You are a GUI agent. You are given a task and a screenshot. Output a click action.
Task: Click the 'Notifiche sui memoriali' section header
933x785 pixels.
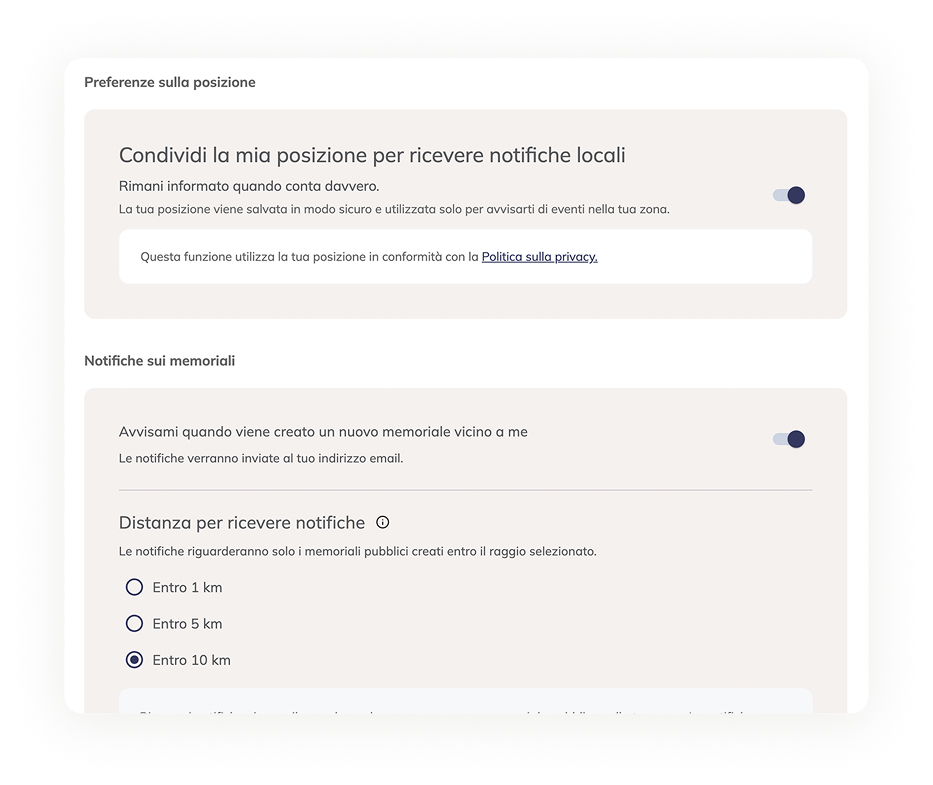click(159, 360)
